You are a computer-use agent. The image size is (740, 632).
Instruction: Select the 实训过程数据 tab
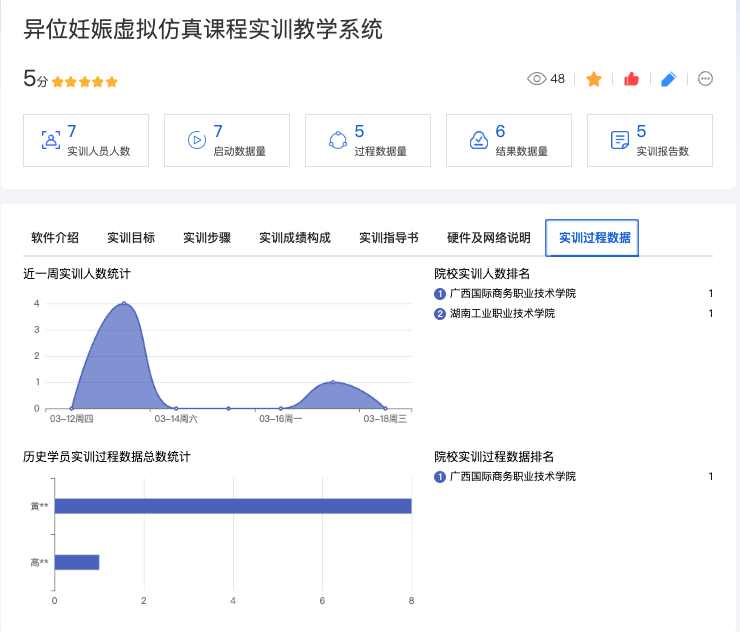(x=594, y=238)
